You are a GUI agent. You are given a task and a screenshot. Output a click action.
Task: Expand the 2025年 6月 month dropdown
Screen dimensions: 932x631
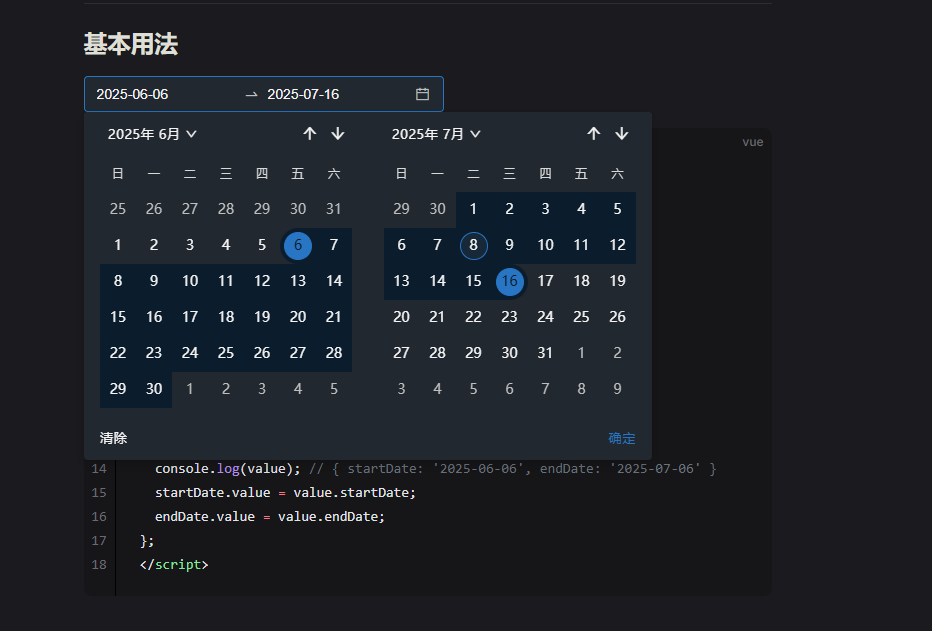pos(152,134)
